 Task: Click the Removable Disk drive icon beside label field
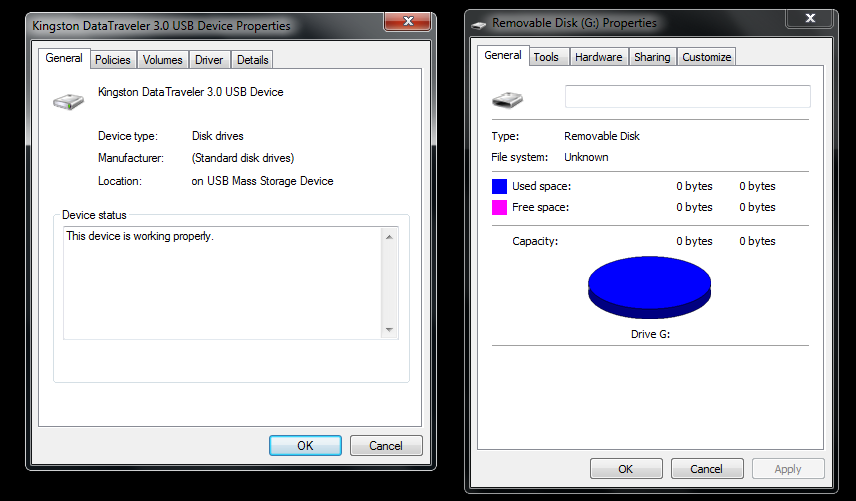[x=507, y=99]
